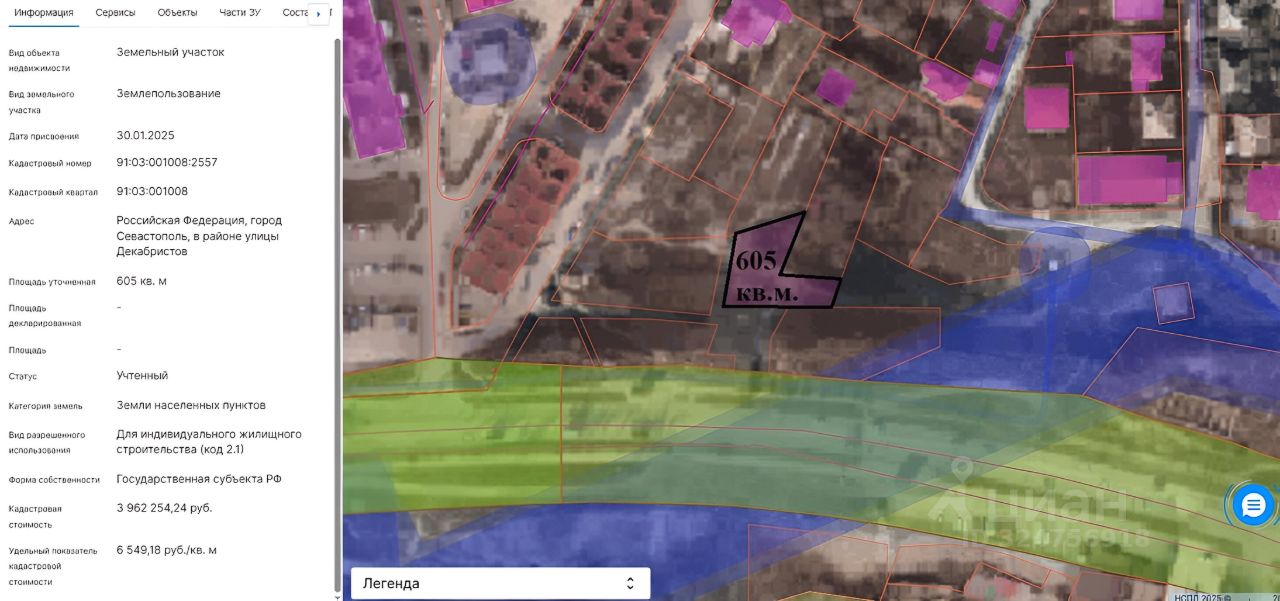Select the Учтенный status value

pos(142,375)
